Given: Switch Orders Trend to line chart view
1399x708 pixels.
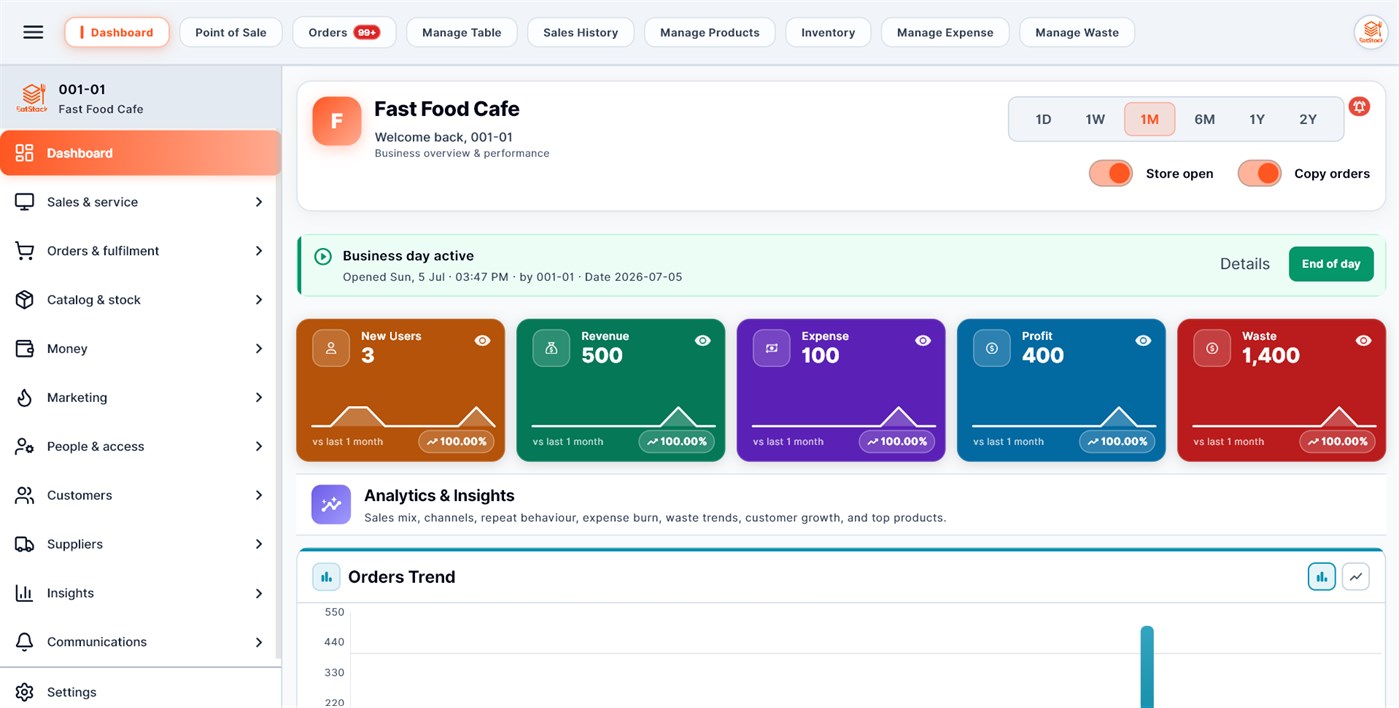Looking at the screenshot, I should point(1356,577).
